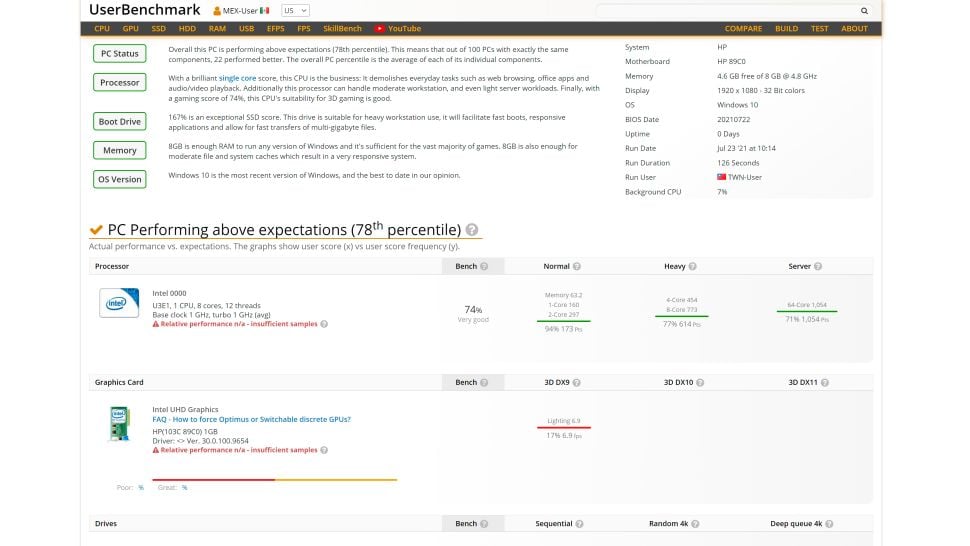970x546 pixels.
Task: Open the US country dropdown
Action: pyautogui.click(x=295, y=10)
